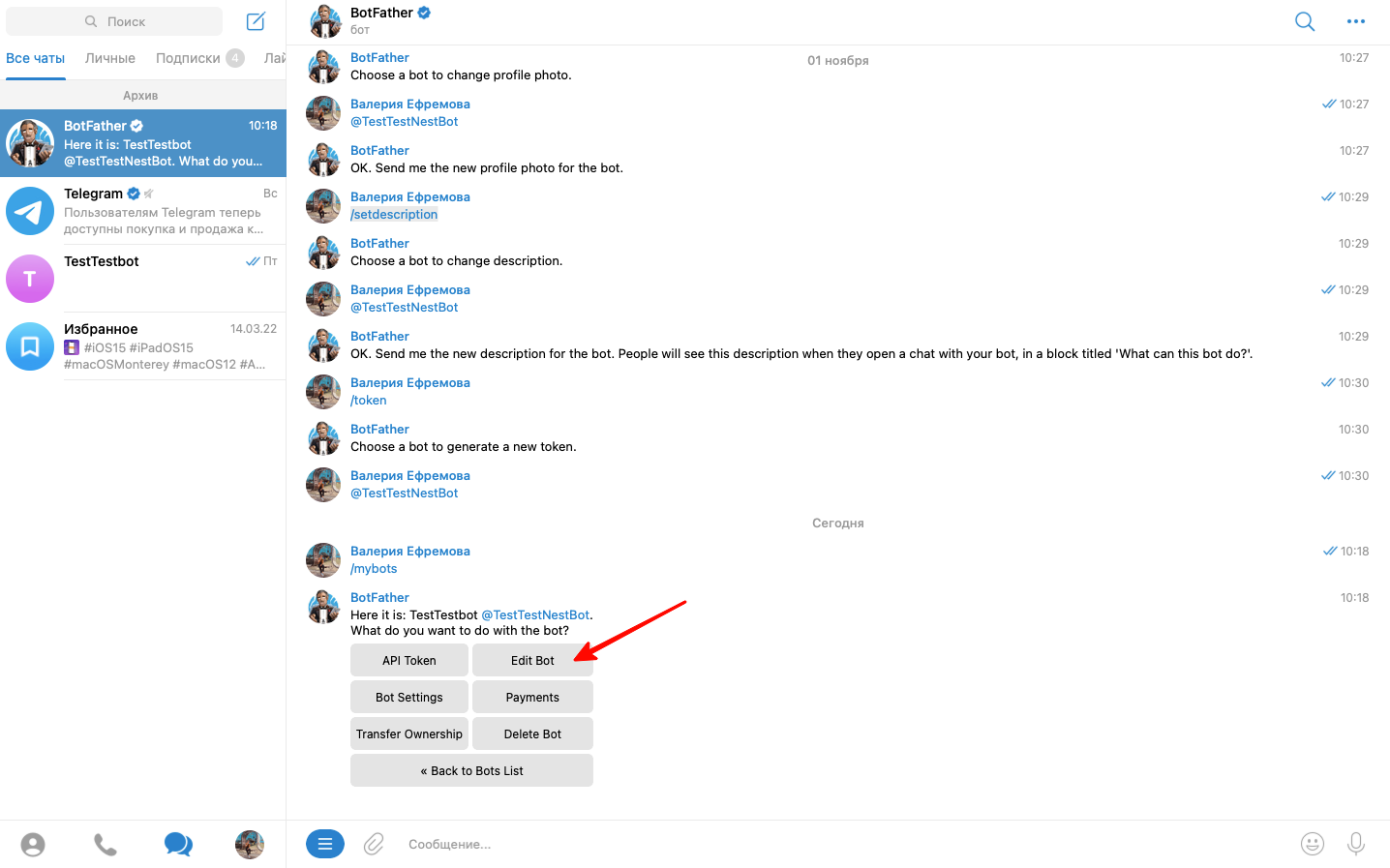Viewport: 1390px width, 868px height.
Task: Open the bot commands menu button
Action: [325, 844]
